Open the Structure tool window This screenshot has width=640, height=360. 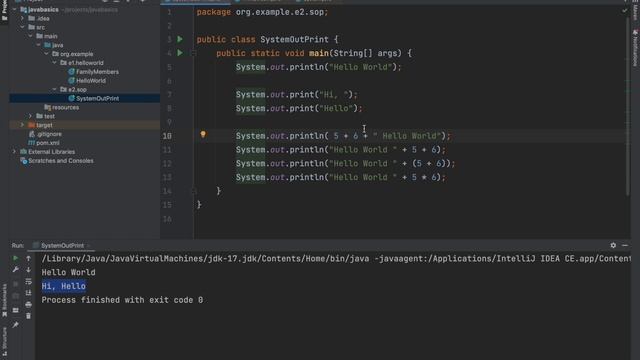(x=4, y=342)
